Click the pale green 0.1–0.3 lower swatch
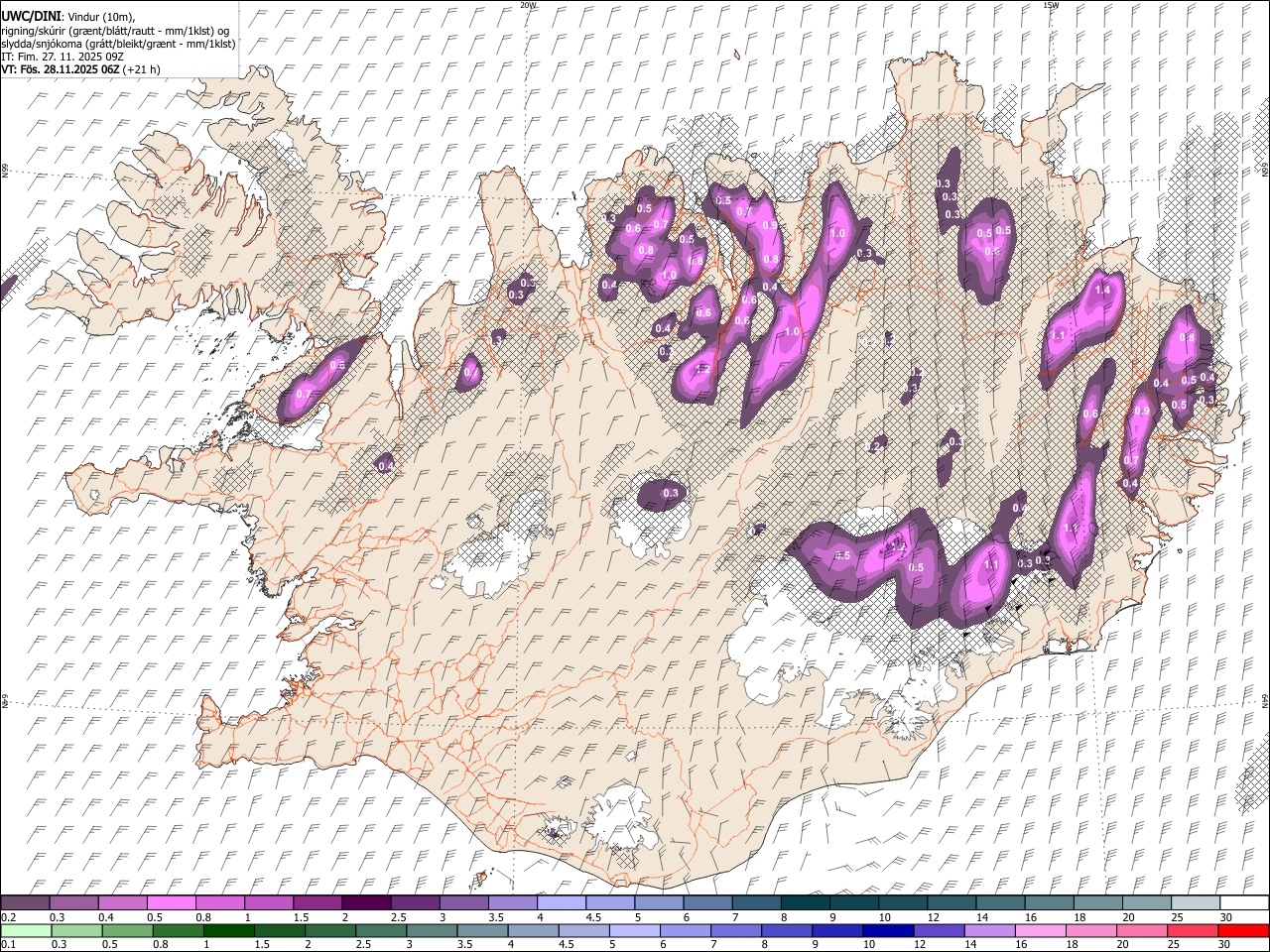1270x952 pixels. pos(26,930)
